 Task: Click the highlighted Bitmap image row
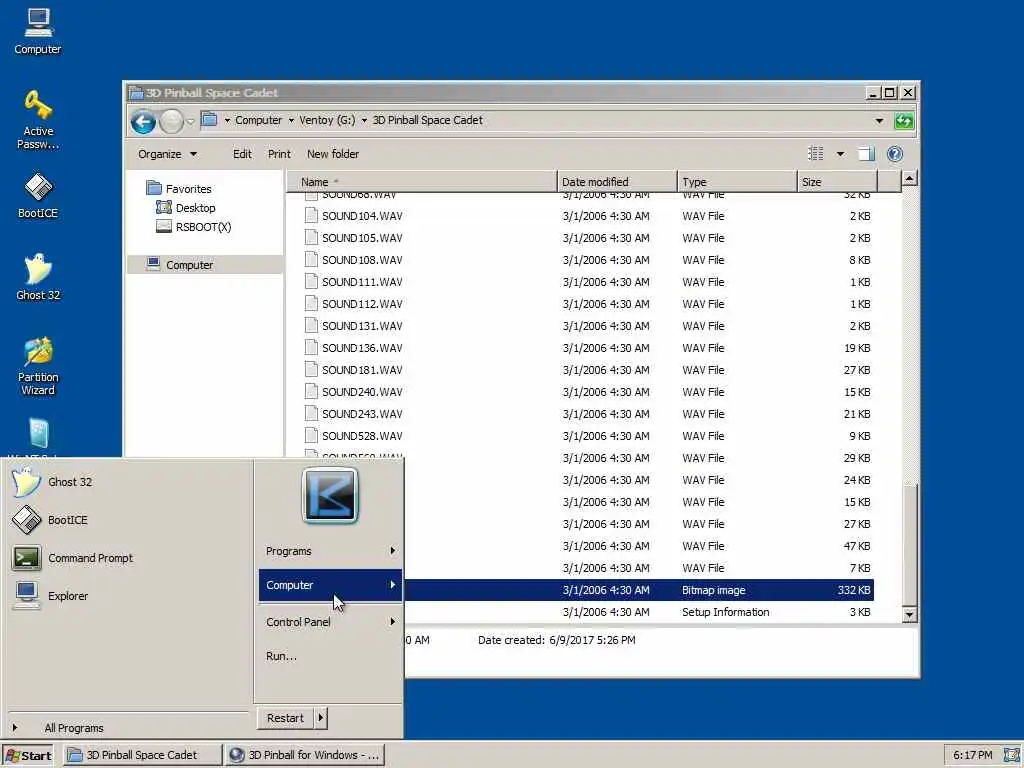(x=639, y=590)
